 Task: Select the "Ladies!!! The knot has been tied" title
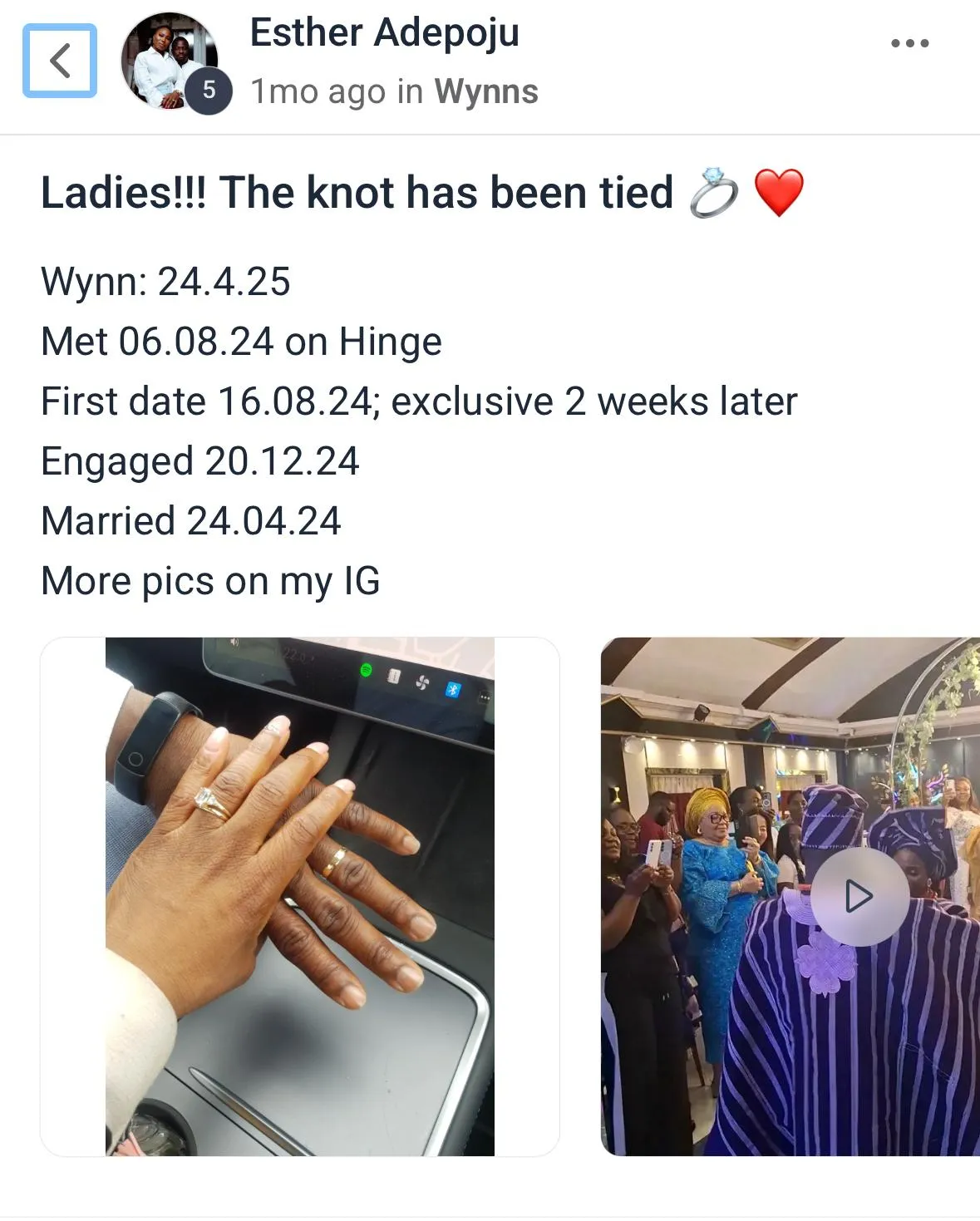[357, 193]
